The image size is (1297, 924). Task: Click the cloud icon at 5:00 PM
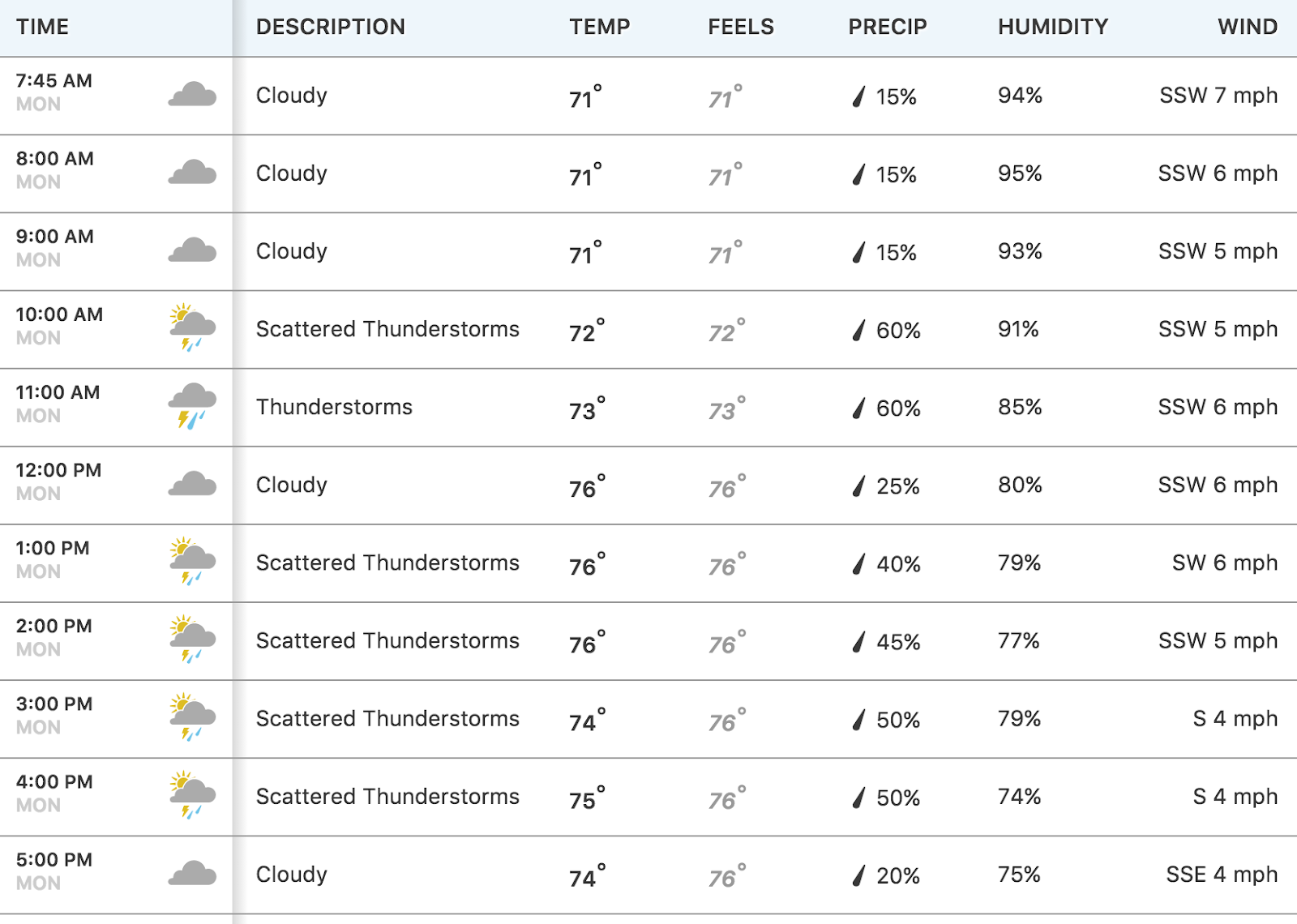click(x=192, y=873)
